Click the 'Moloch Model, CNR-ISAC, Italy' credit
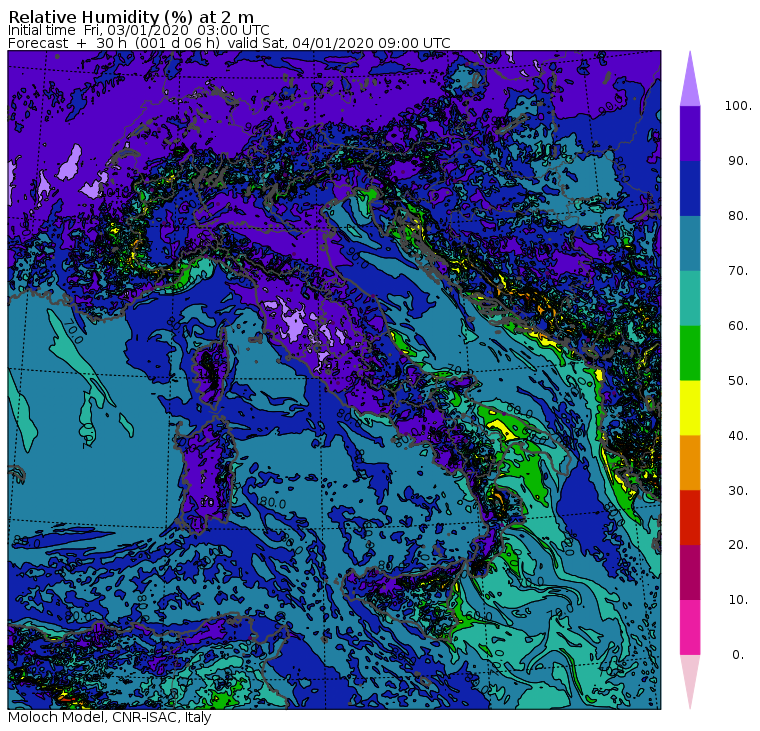The height and width of the screenshot is (731, 760). 110,717
